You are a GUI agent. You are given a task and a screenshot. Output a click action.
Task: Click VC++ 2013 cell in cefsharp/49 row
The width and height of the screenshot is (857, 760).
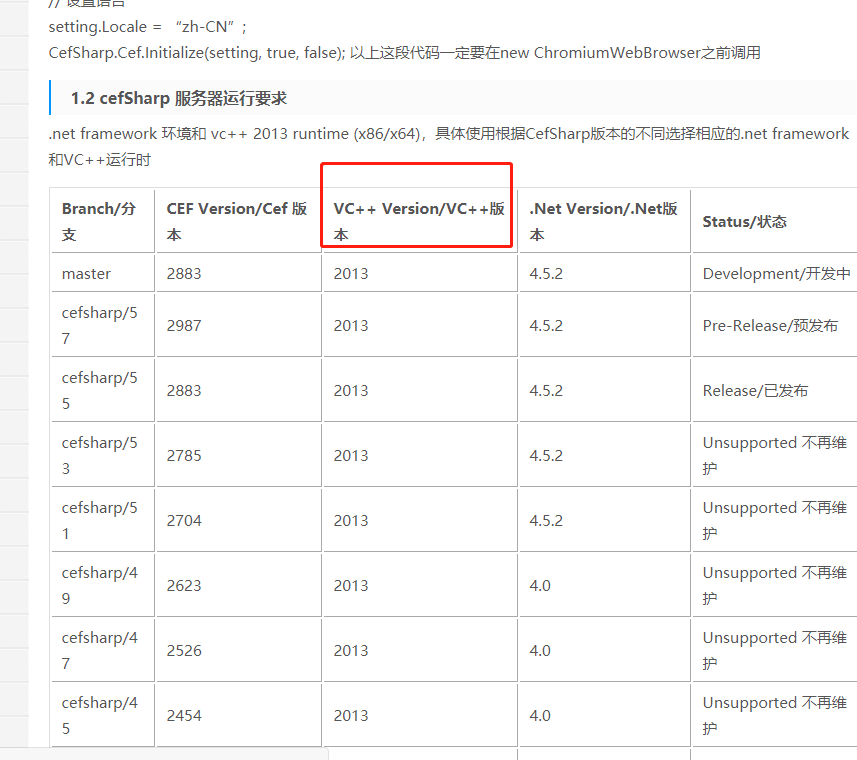click(x=419, y=585)
